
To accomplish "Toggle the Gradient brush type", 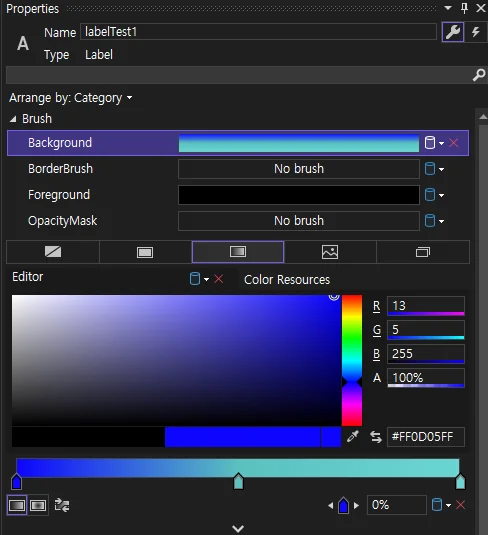I will 238,252.
